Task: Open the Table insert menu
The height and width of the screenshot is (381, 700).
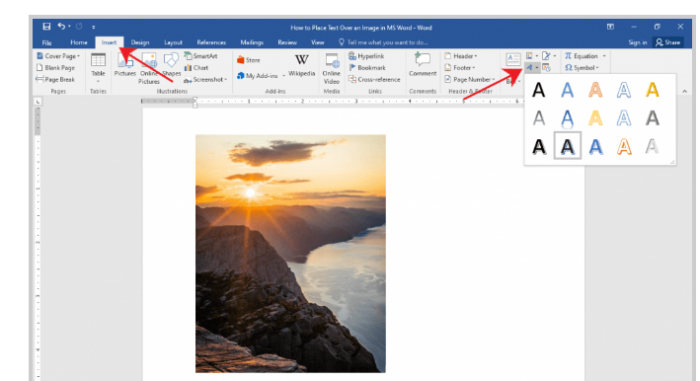Action: click(x=98, y=67)
